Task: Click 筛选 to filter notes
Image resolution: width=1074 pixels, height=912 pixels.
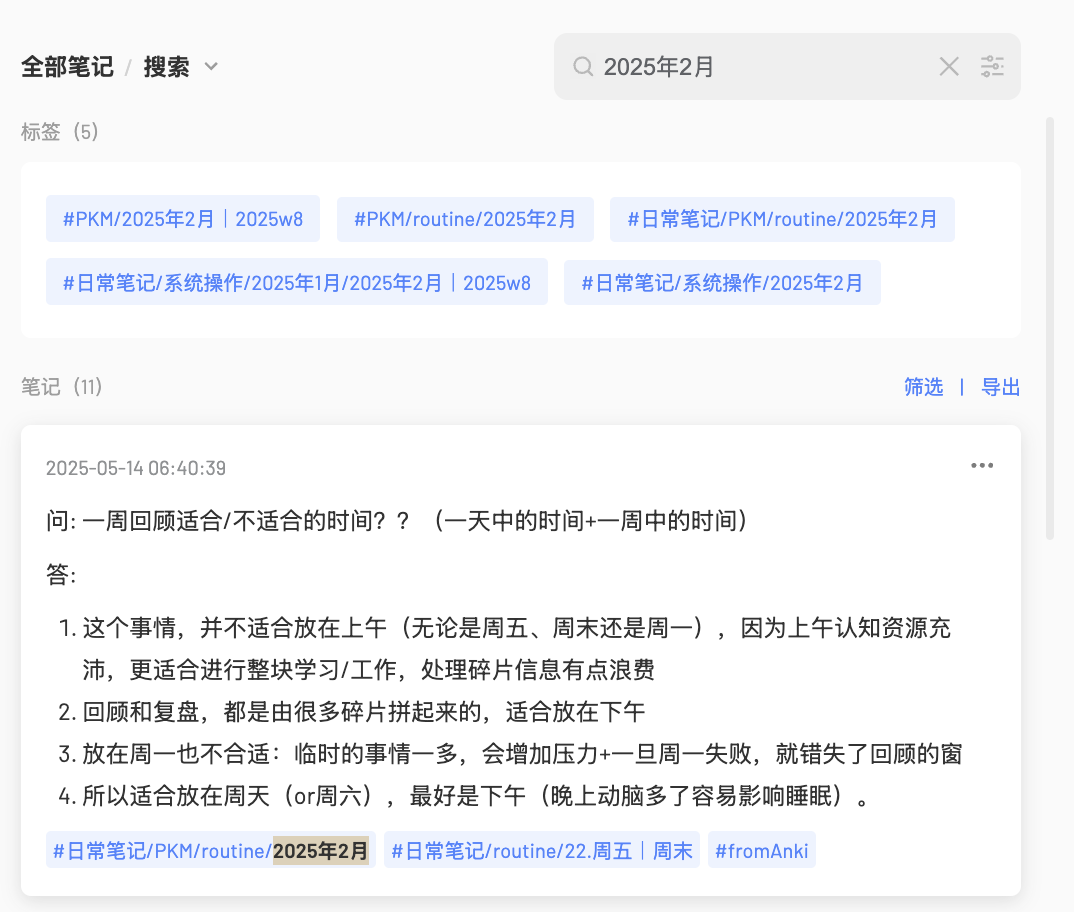Action: click(923, 387)
